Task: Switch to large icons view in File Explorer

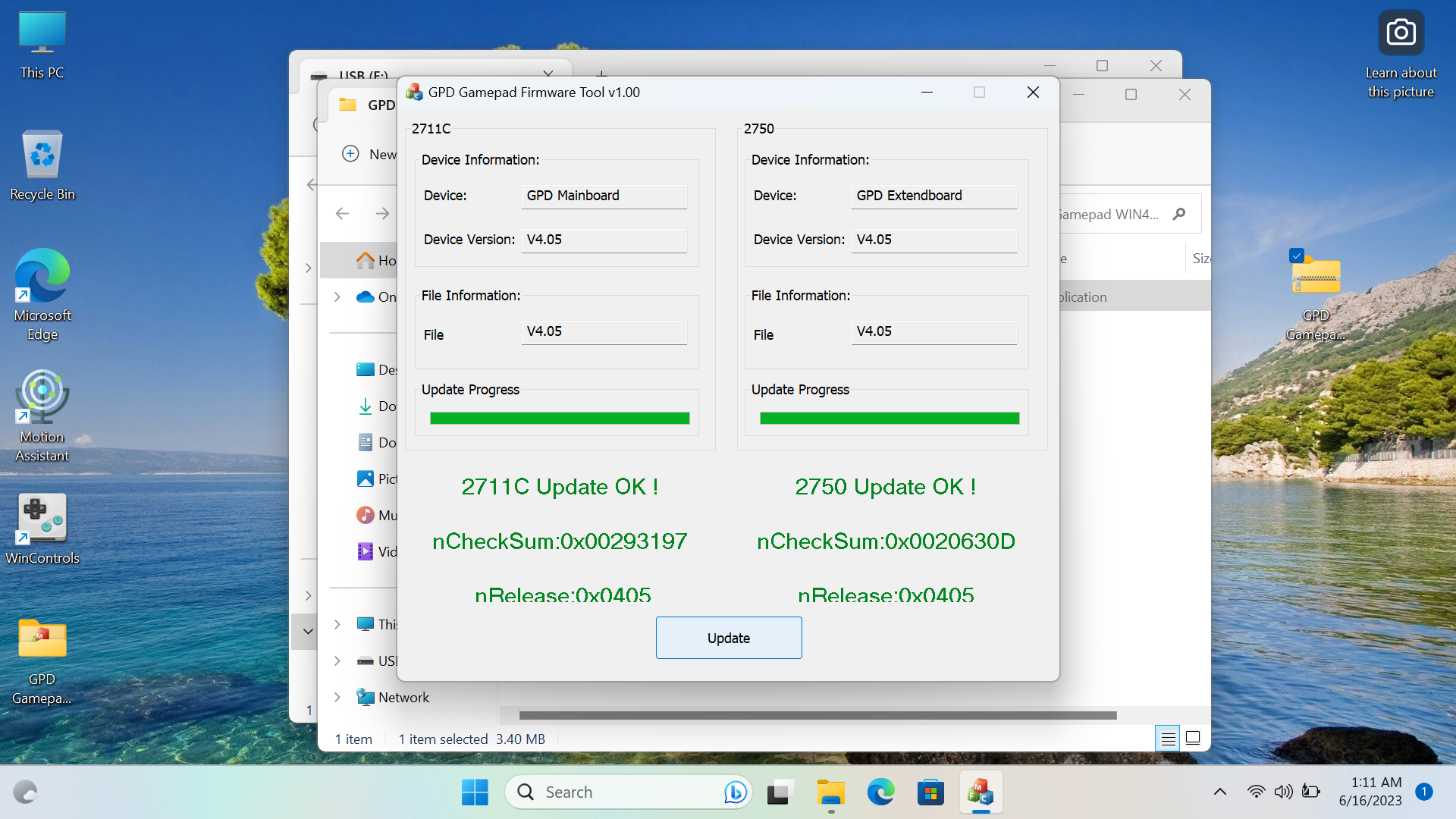Action: (1192, 738)
